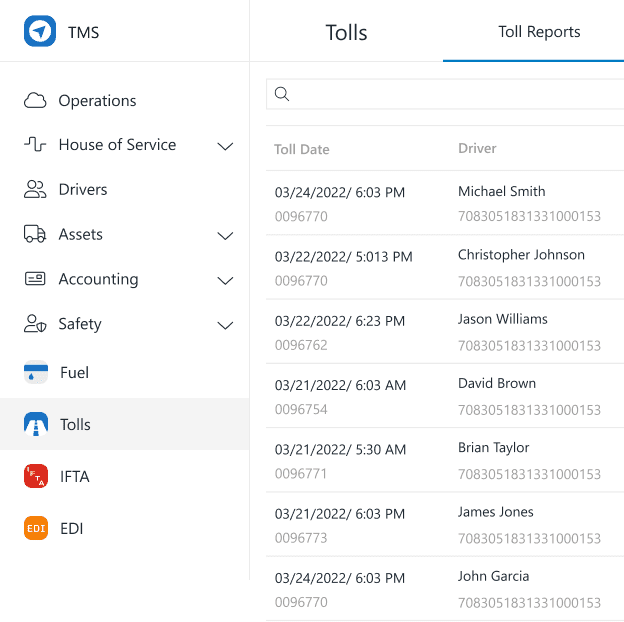
Task: Click John Garcia's 03/24/2022/ 6:03 PM toll date
Action: pyautogui.click(x=340, y=578)
